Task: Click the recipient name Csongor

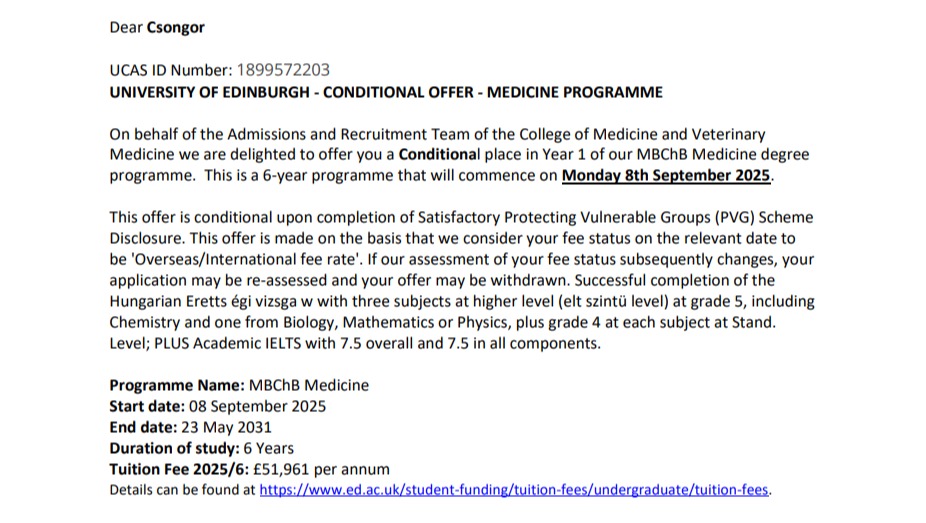Action: click(x=175, y=28)
